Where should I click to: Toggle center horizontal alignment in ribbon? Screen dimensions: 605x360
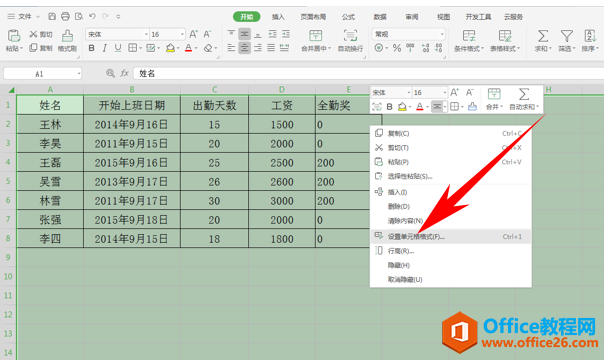244,48
